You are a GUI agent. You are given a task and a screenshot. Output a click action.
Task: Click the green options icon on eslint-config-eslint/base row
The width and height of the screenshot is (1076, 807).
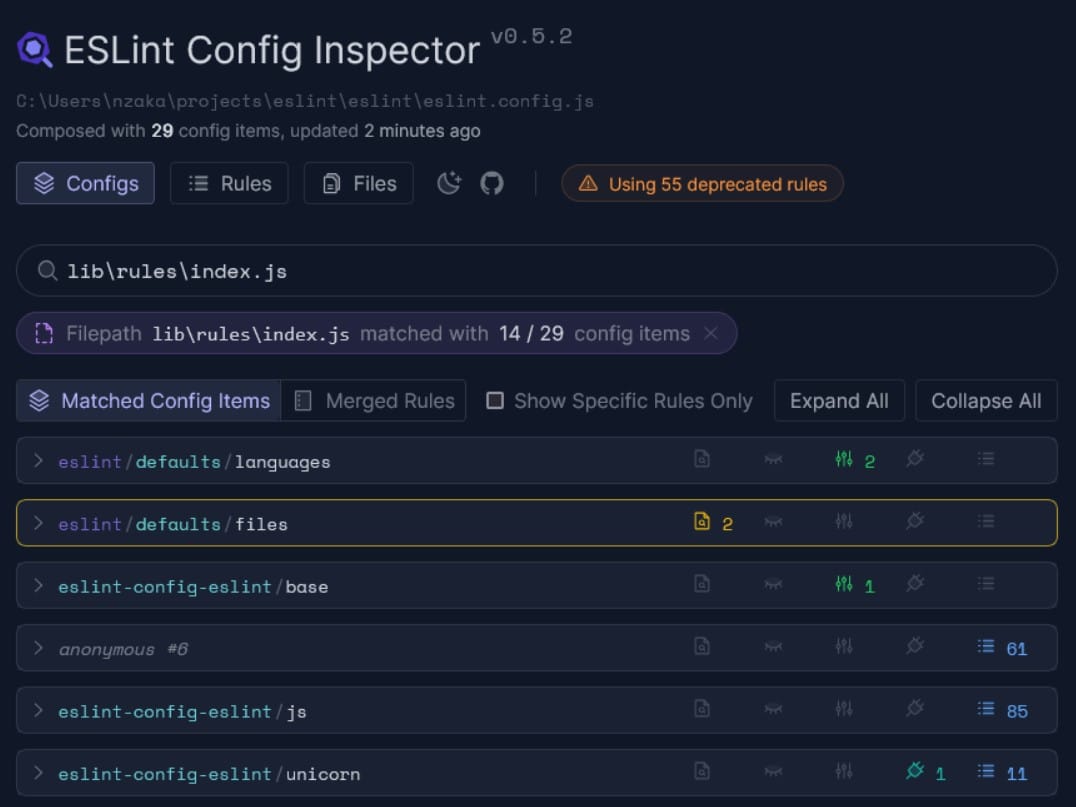pyautogui.click(x=844, y=584)
